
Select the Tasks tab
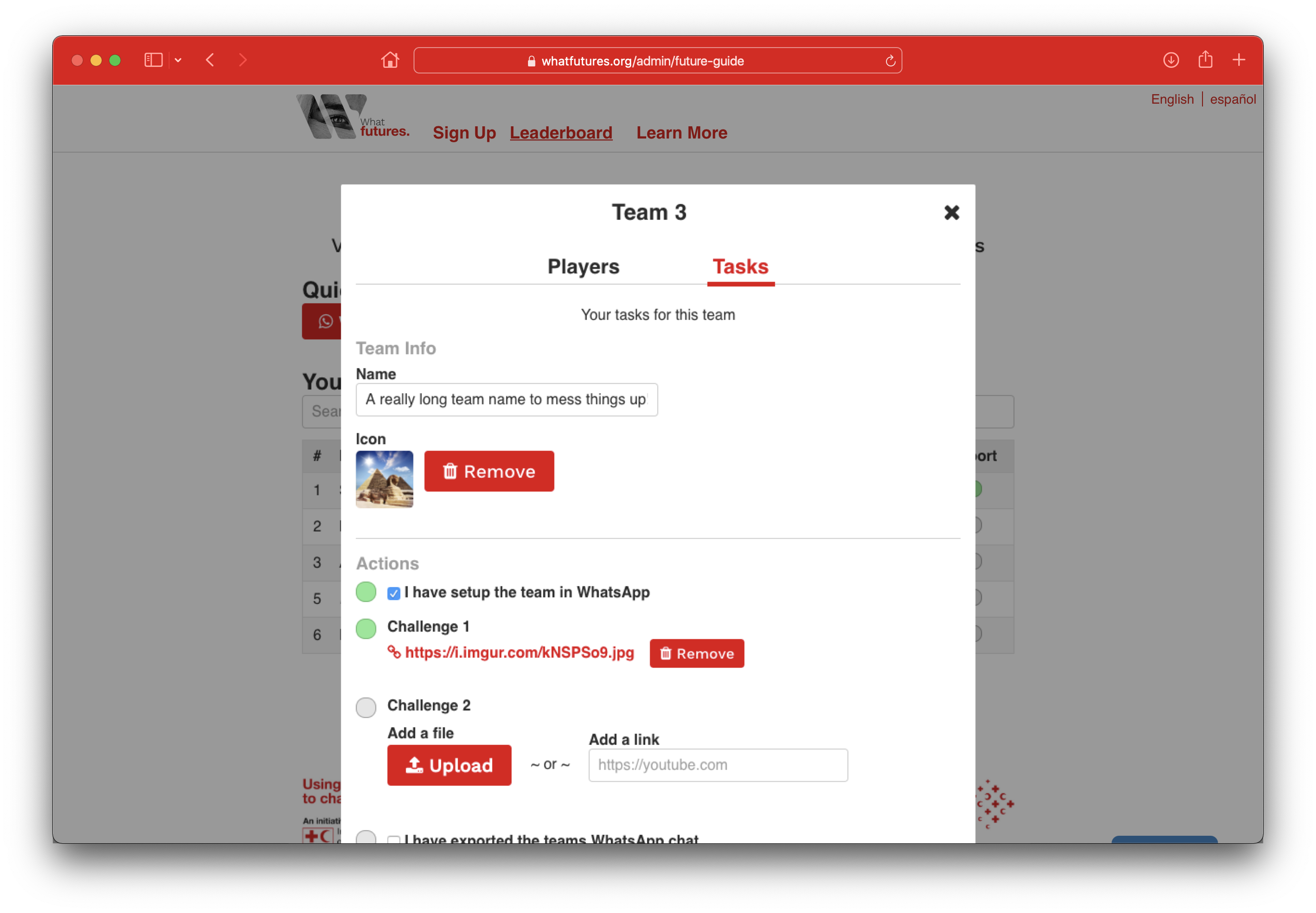[740, 267]
